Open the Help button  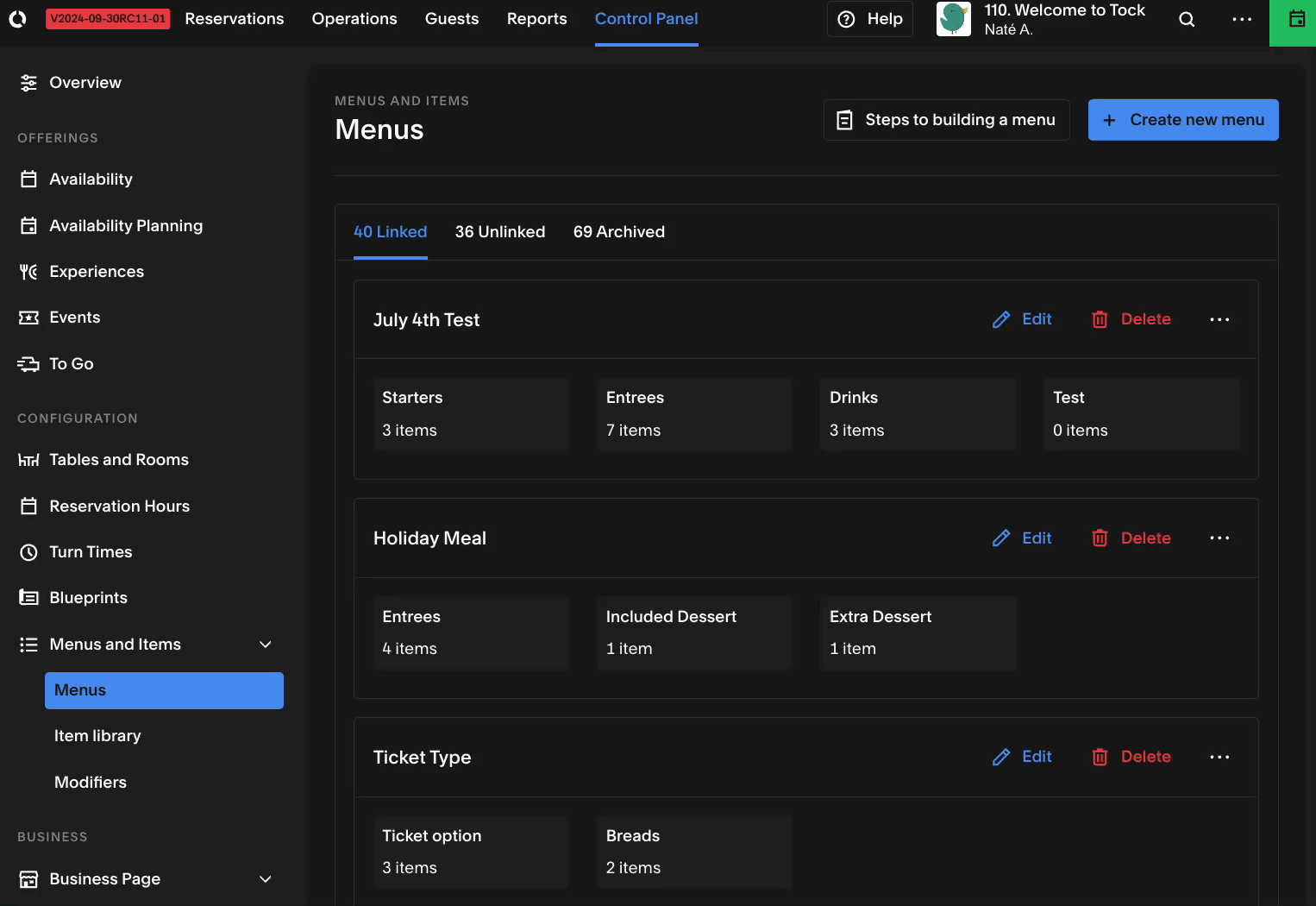(870, 19)
